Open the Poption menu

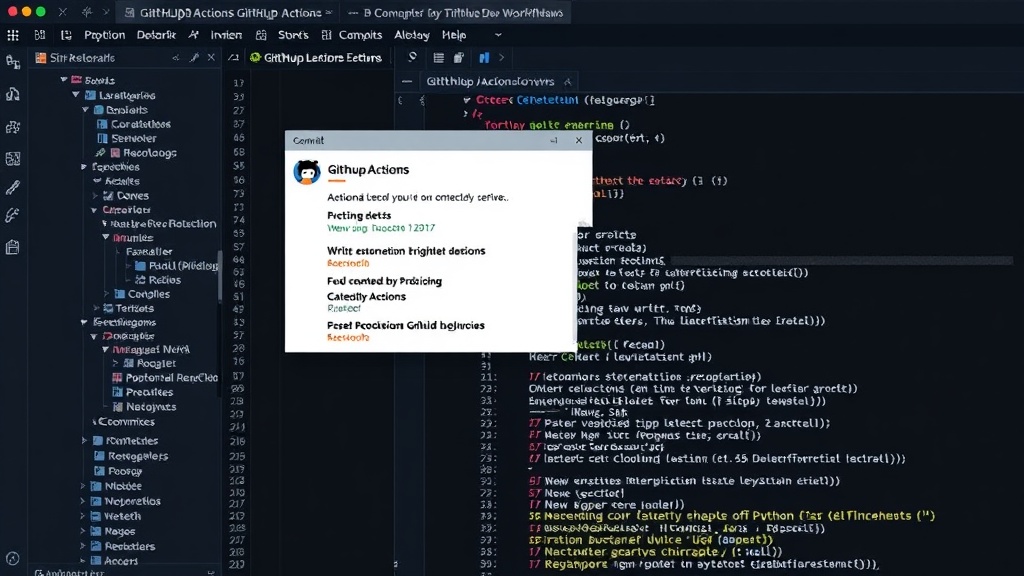(104, 35)
